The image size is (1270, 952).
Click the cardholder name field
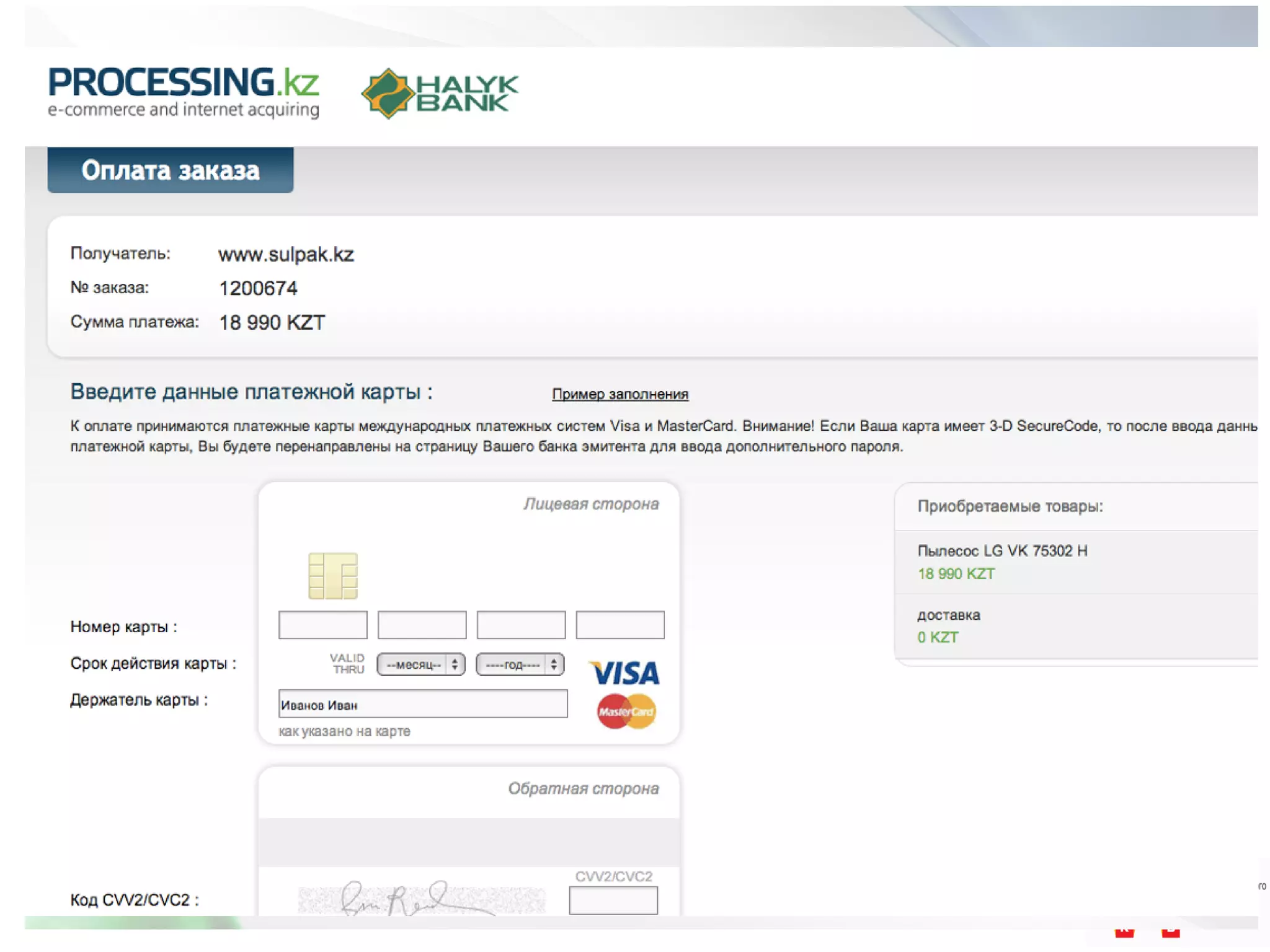click(x=422, y=704)
